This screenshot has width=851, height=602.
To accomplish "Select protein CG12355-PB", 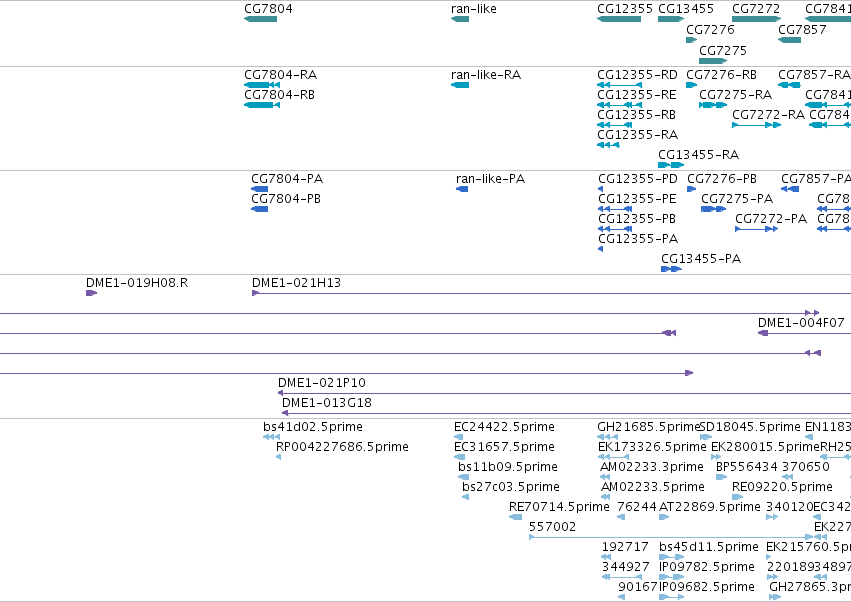I will tap(615, 229).
